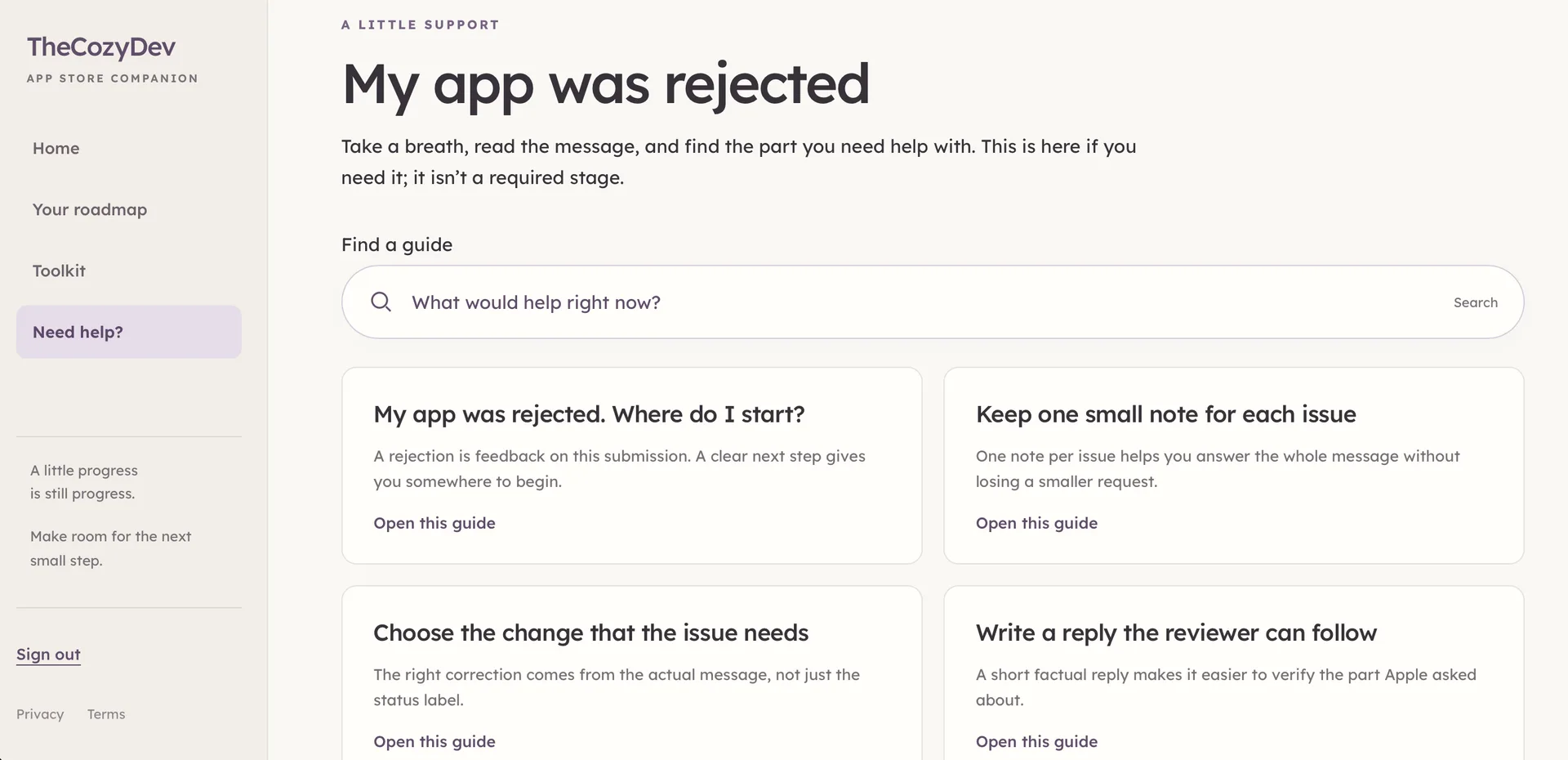The height and width of the screenshot is (760, 1568).
Task: Sign out of the account
Action: (48, 655)
